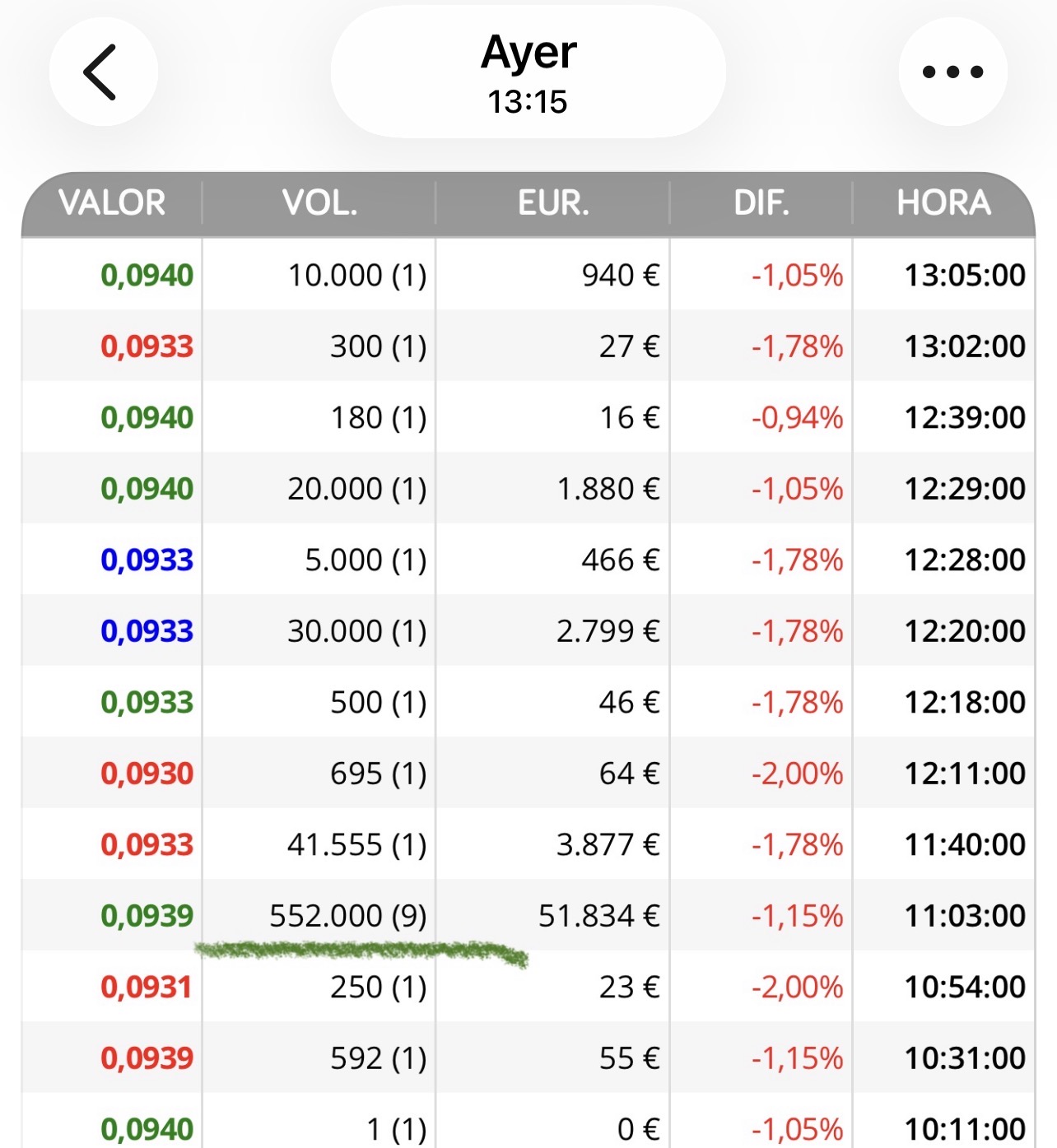Click volume 250 (1)
Viewport: 1057px width, 1148px height.
379,987
